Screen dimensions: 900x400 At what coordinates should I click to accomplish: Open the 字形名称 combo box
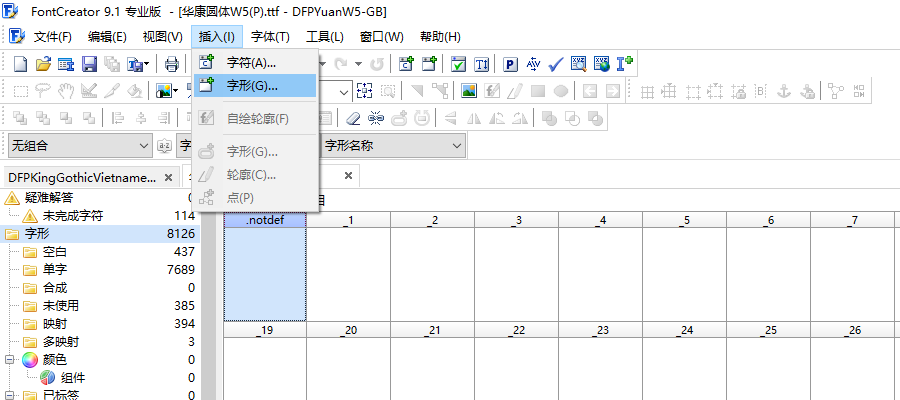point(393,146)
